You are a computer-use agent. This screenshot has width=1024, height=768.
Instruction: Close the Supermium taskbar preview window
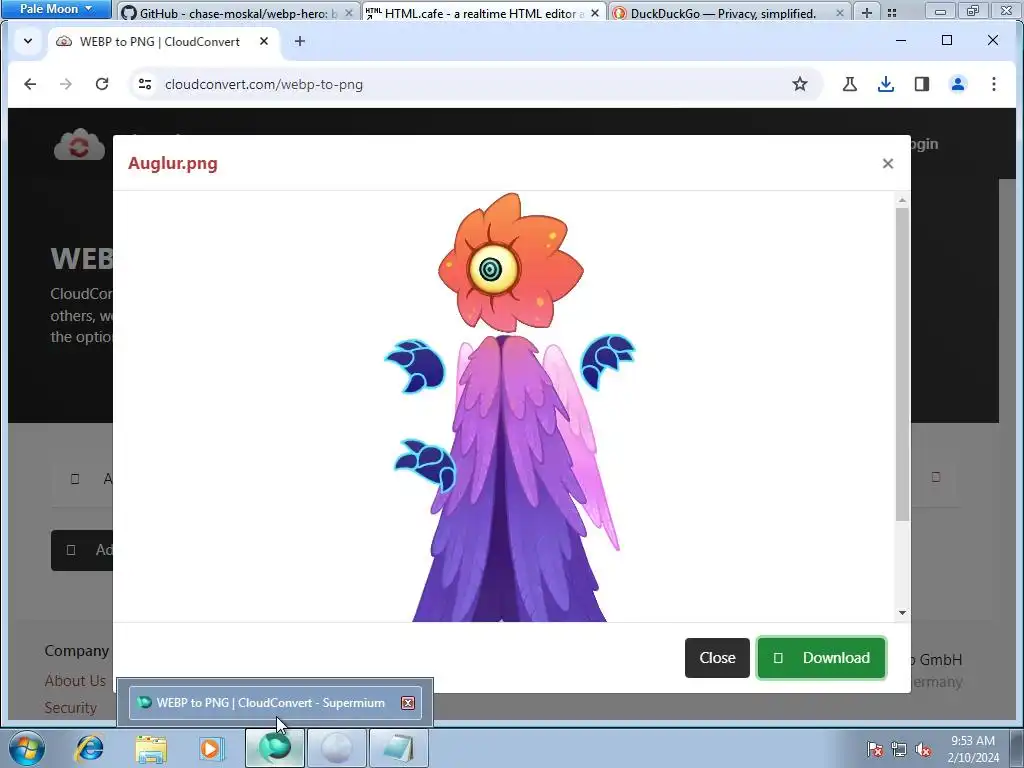pos(408,703)
